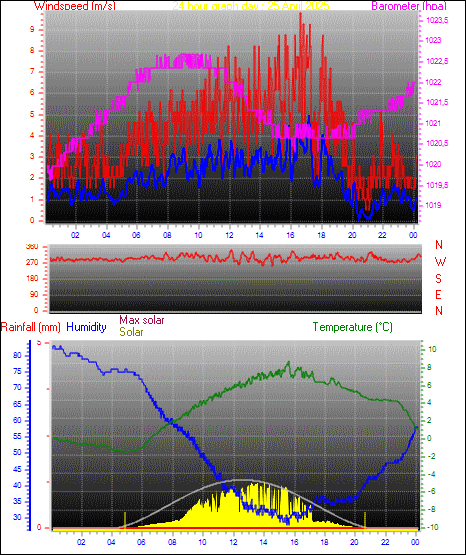
Task: Click hour label 00 under the humidity chart
Action: point(415,542)
